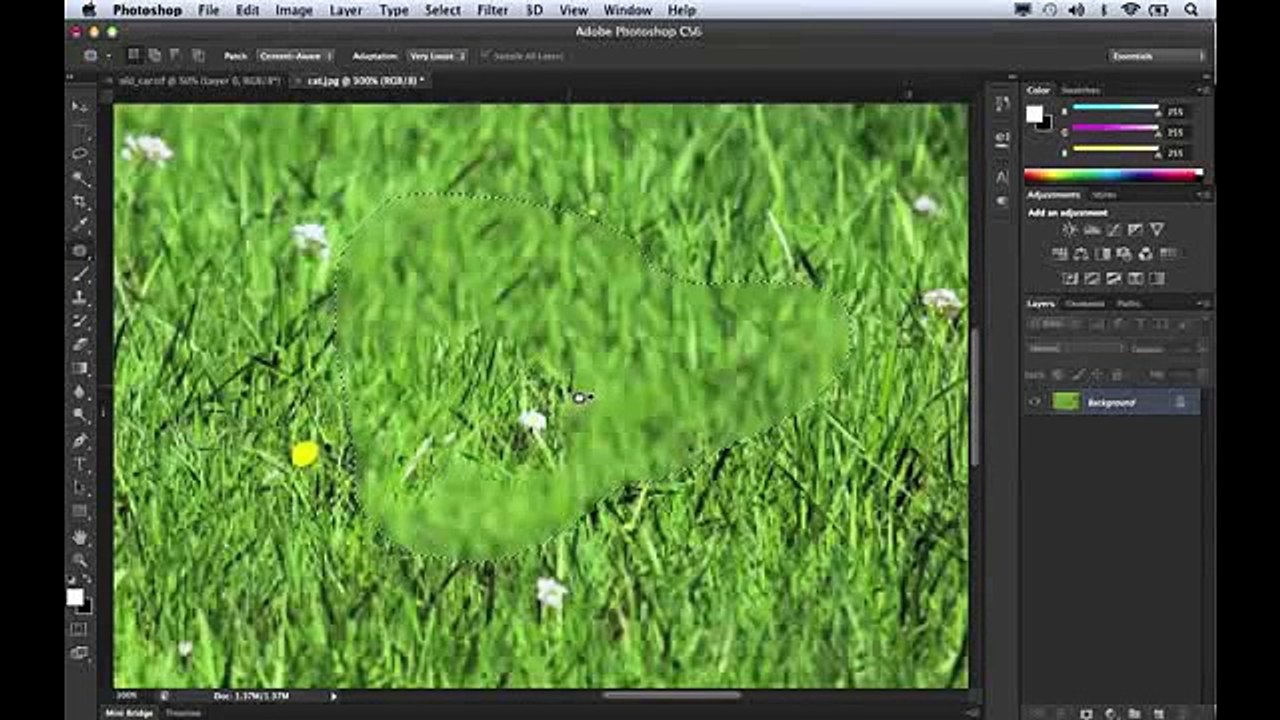This screenshot has height=720, width=1280.
Task: Add a Hue/Saturation adjustment
Action: (x=1060, y=254)
